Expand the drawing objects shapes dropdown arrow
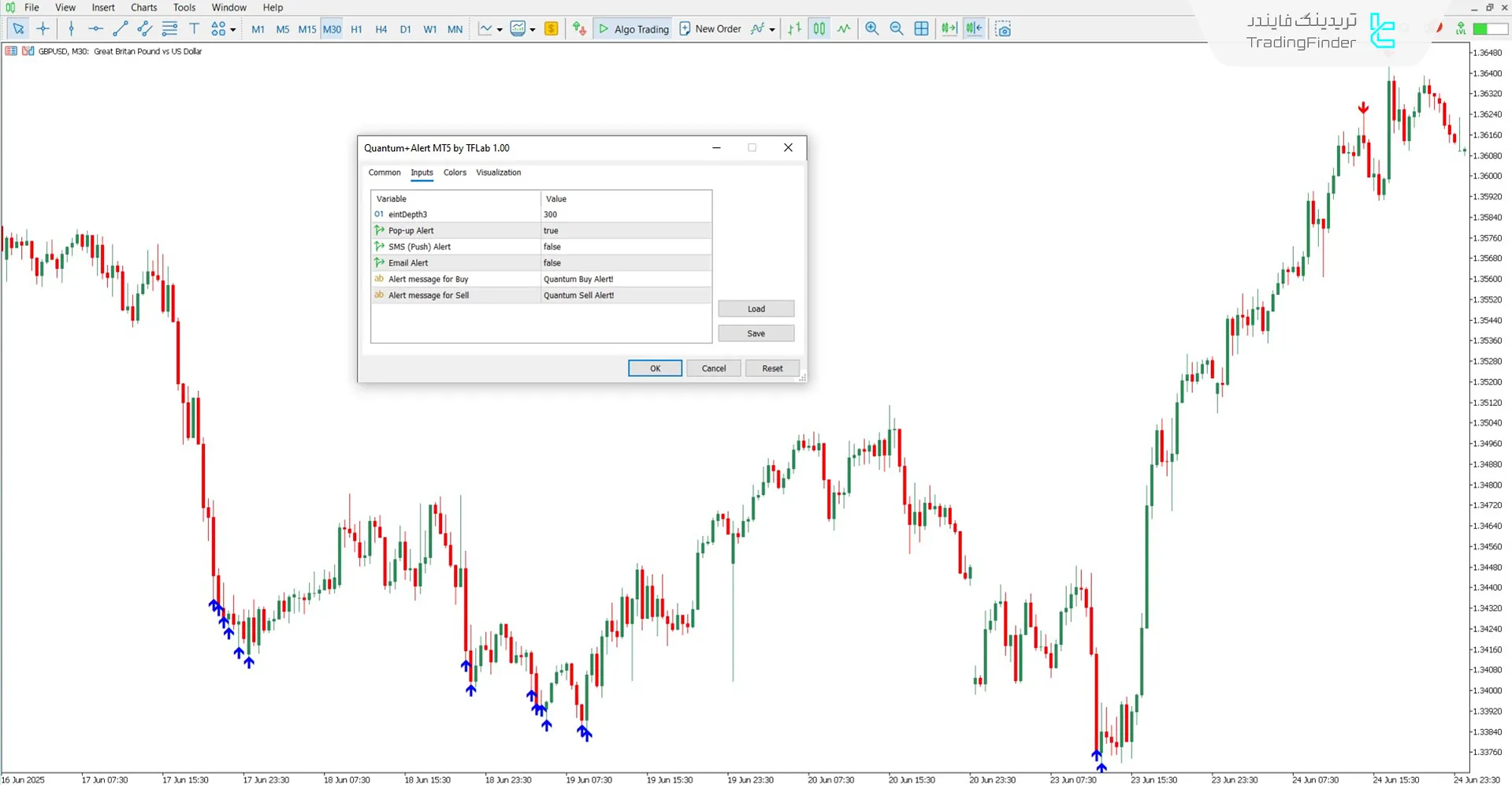Screen dimensions: 1512x785 [x=232, y=30]
